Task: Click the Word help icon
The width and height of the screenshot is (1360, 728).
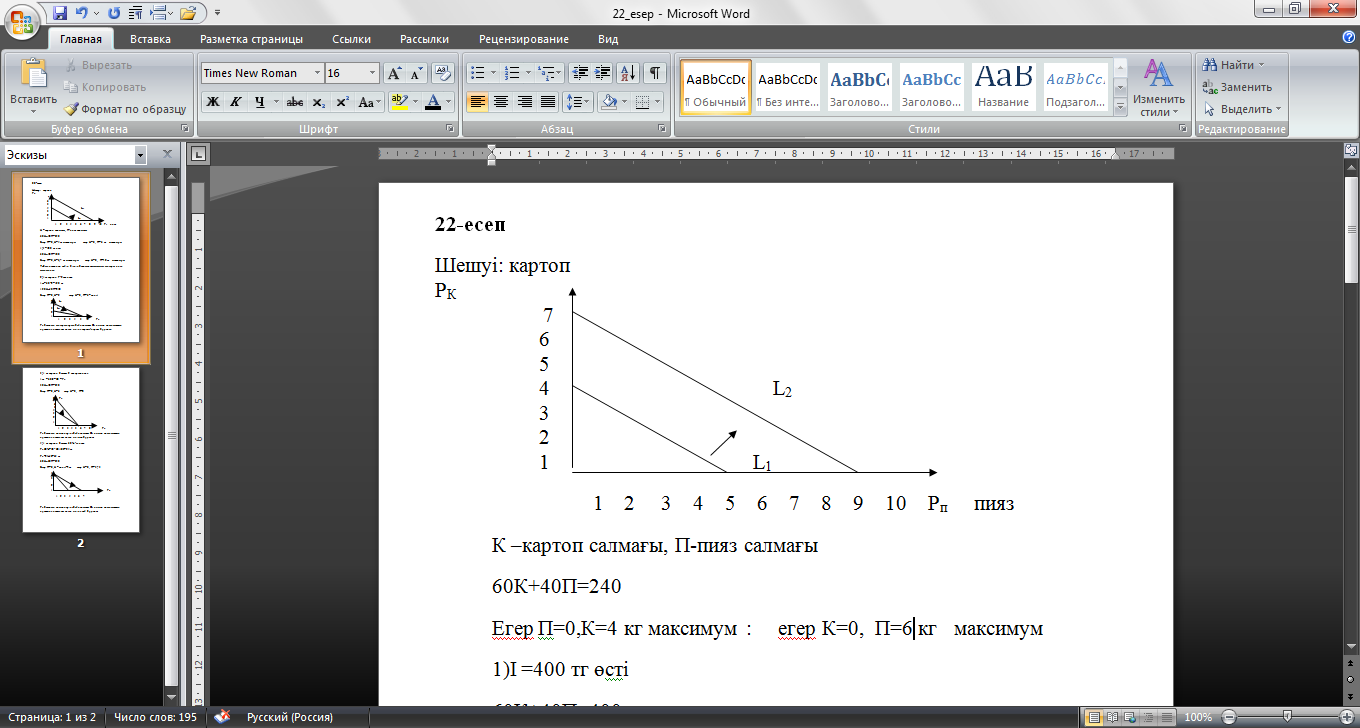Action: coord(1349,38)
